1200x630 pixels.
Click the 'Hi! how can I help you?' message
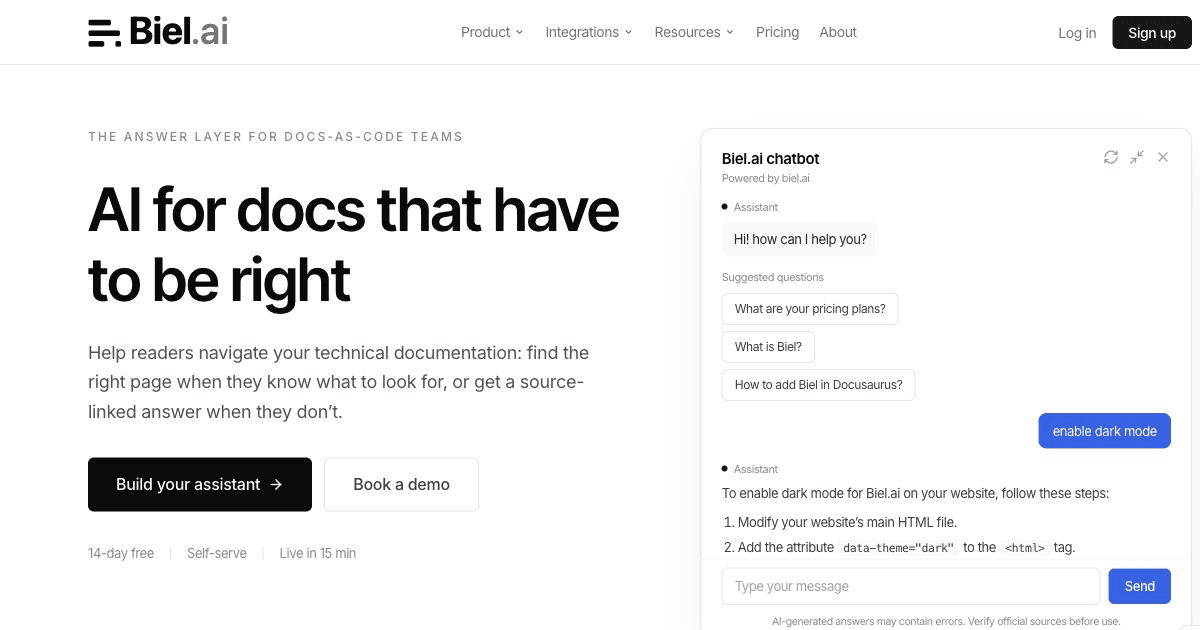(x=800, y=239)
